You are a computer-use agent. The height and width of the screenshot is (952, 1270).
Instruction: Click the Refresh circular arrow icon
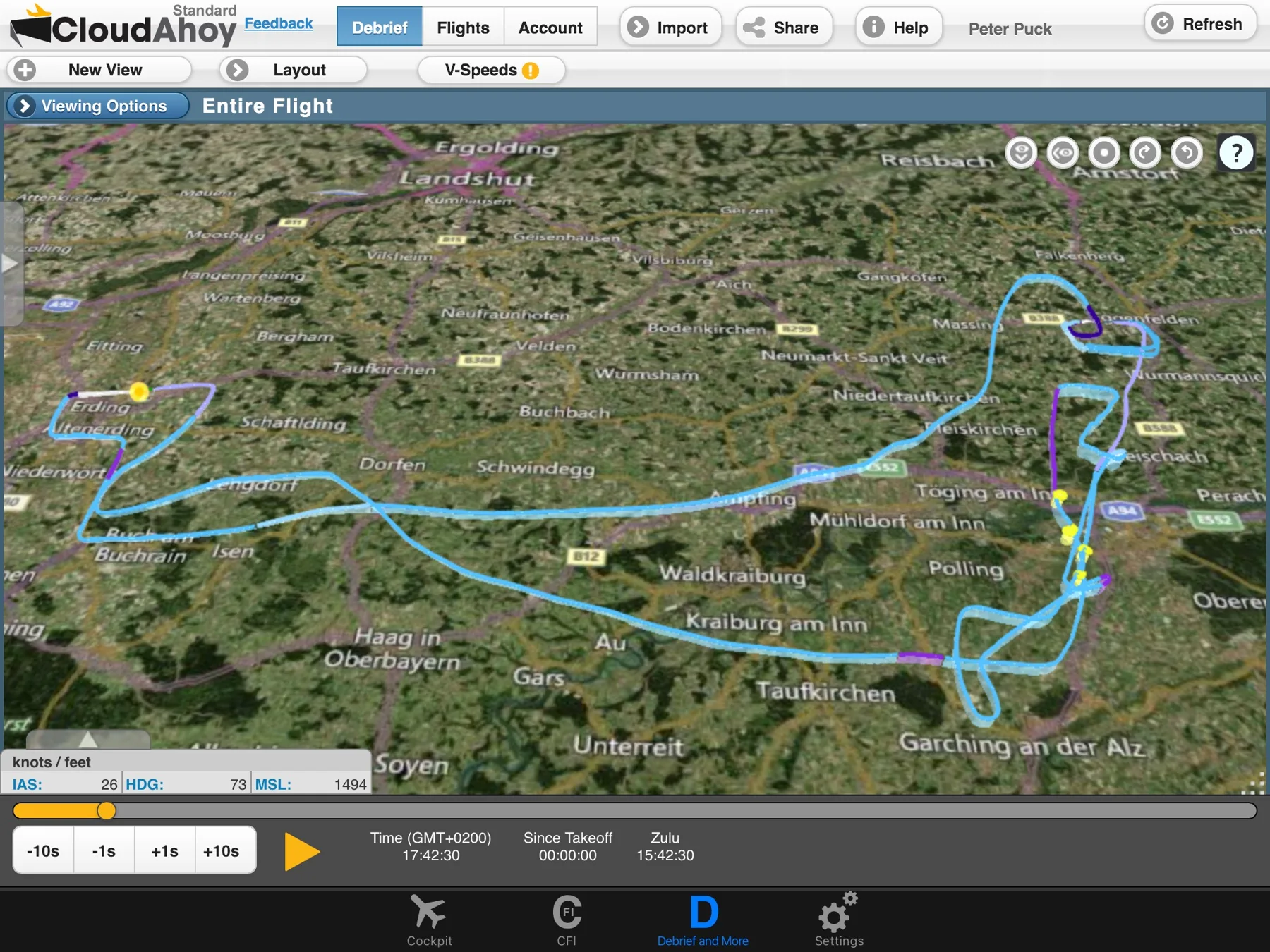point(1163,23)
